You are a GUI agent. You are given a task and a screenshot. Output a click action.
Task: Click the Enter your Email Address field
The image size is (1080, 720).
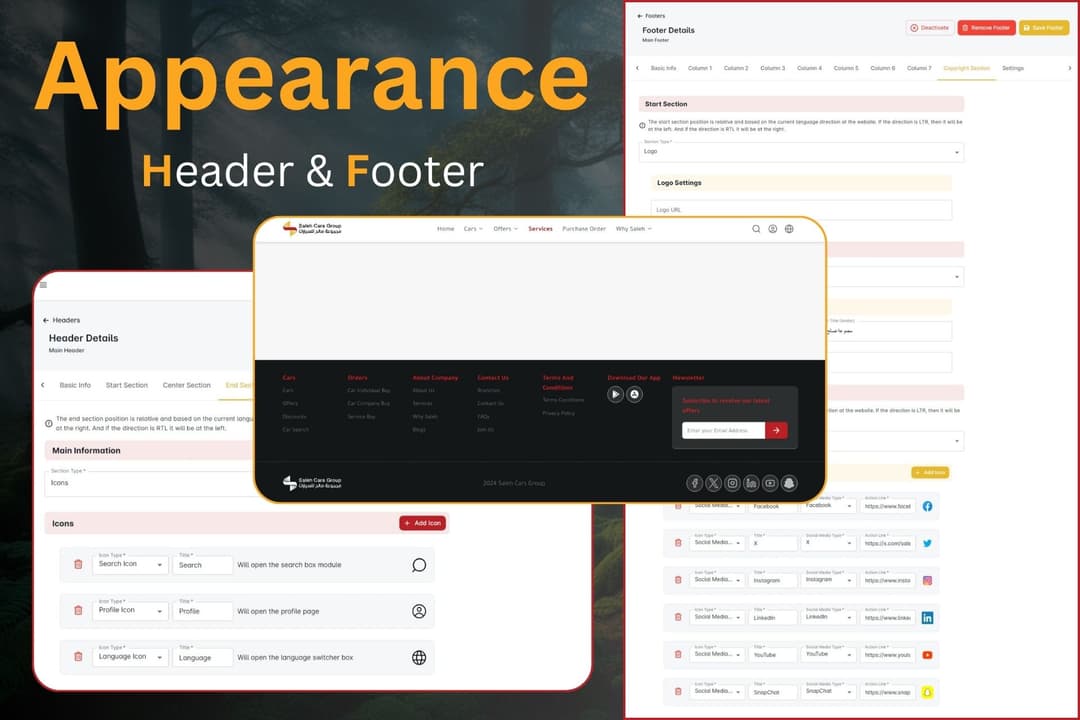[722, 430]
